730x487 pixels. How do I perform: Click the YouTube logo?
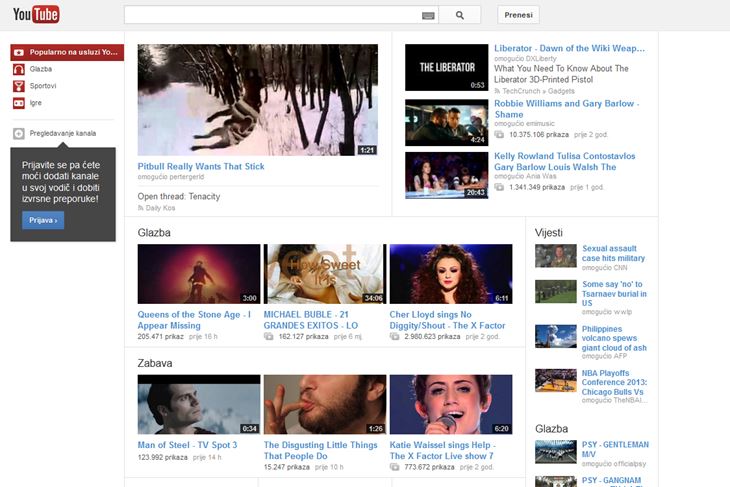(x=36, y=14)
